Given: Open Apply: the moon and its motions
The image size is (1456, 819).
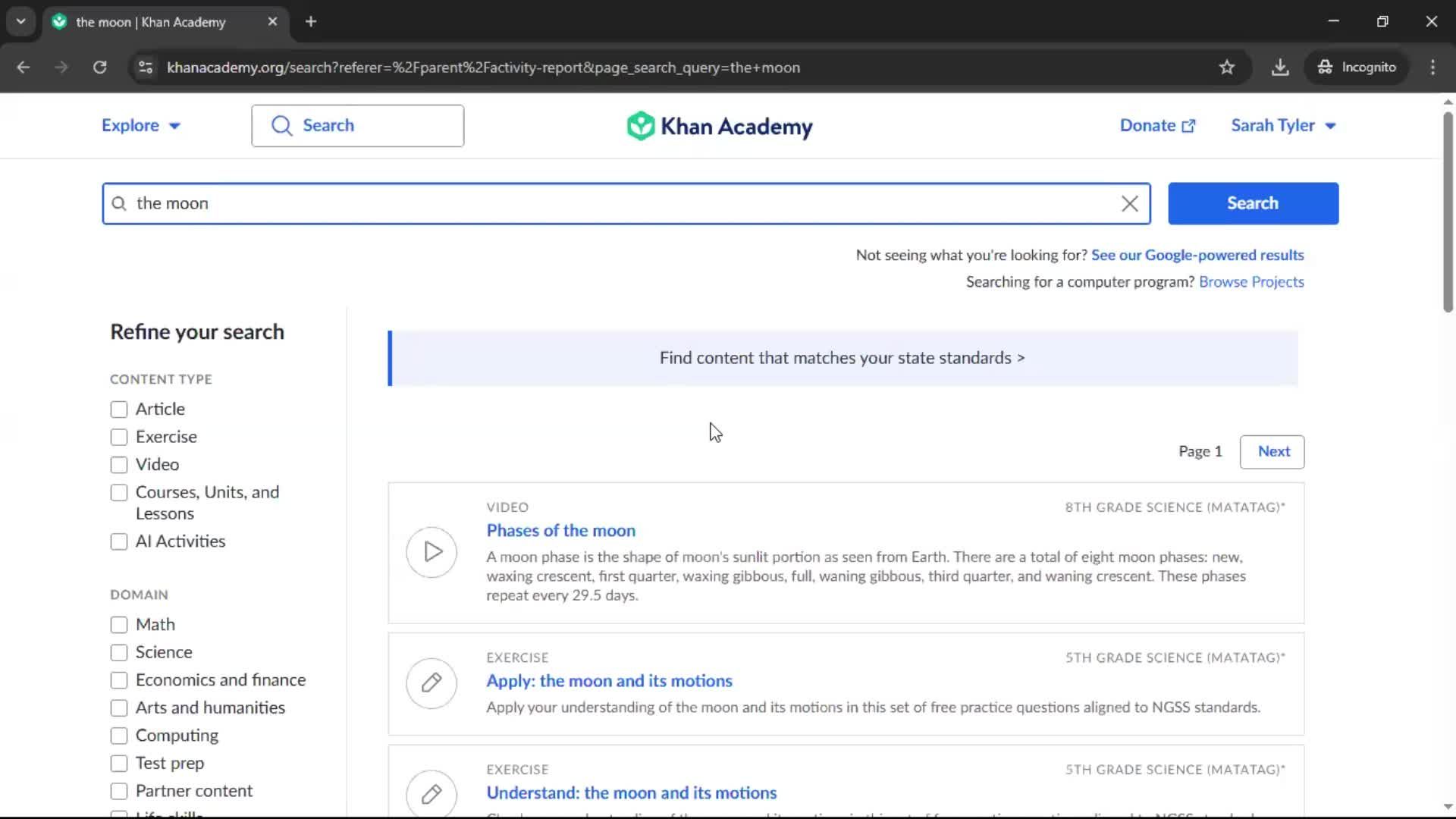Looking at the screenshot, I should (x=609, y=681).
